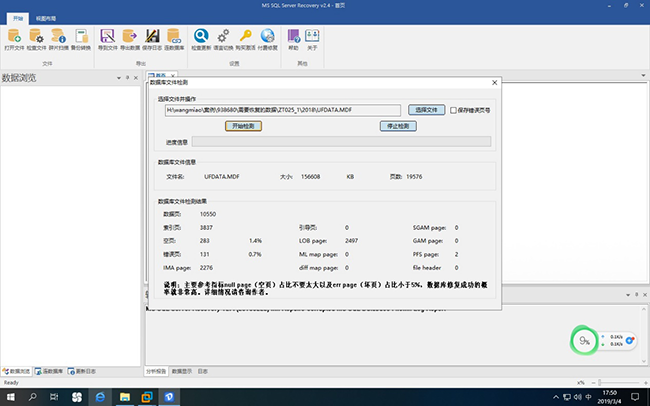Click the 停止检测 stop detection button
Viewport: 650px width, 406px height.
click(x=398, y=126)
